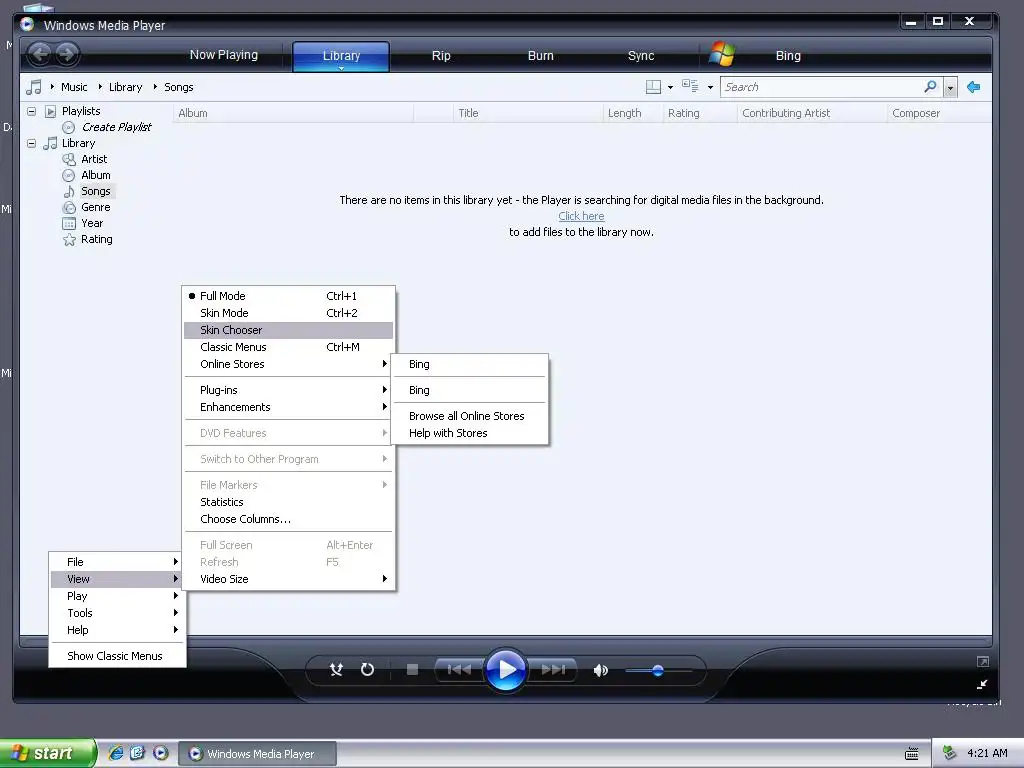1024x768 pixels.
Task: Click the search magnifier icon
Action: [x=931, y=86]
